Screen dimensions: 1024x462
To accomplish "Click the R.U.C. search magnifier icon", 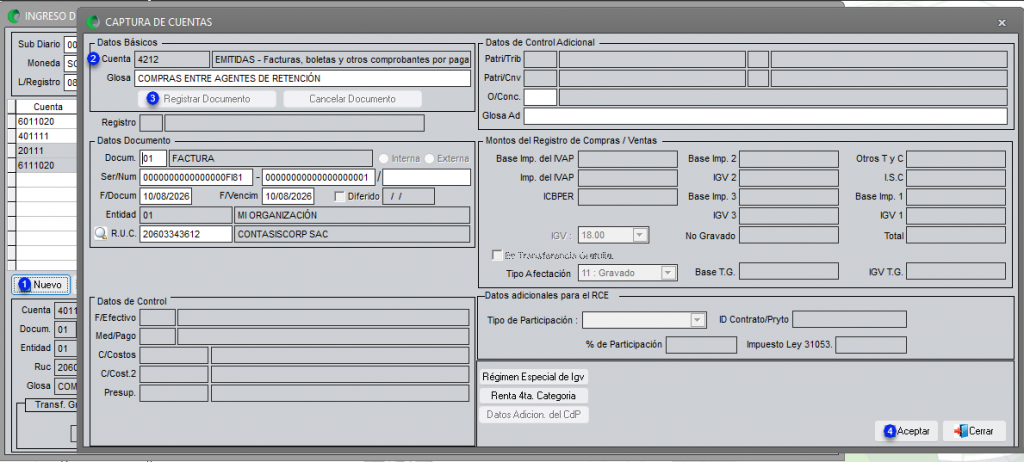I will (100, 234).
